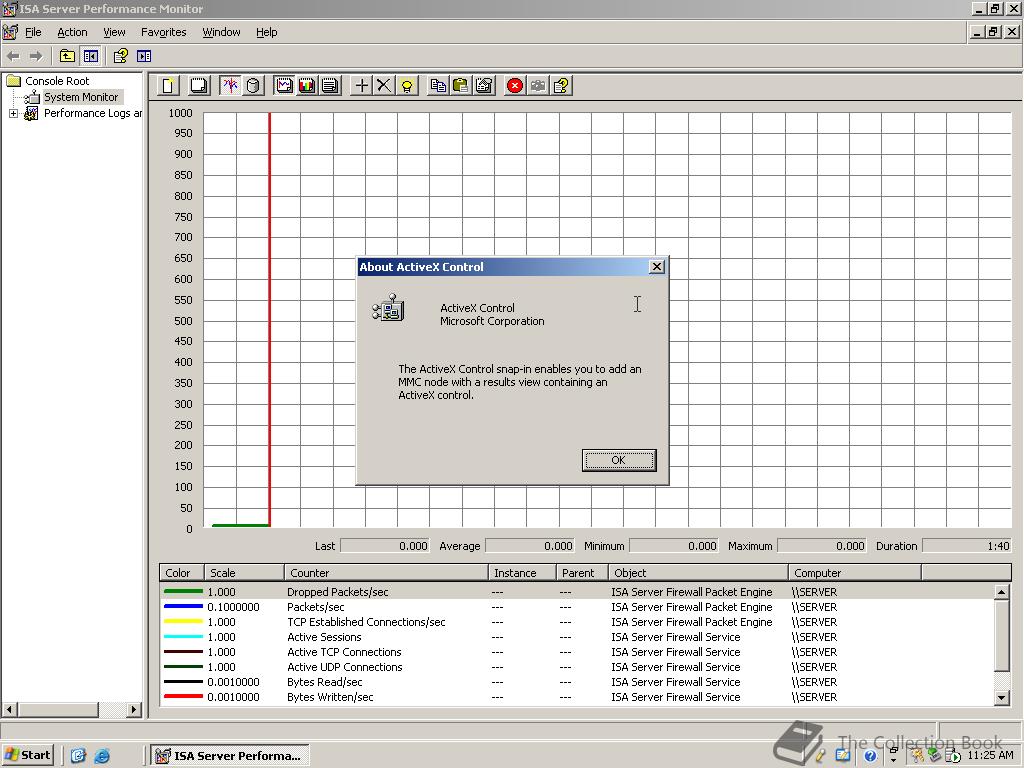
Task: Click the Instance column header
Action: (x=522, y=573)
